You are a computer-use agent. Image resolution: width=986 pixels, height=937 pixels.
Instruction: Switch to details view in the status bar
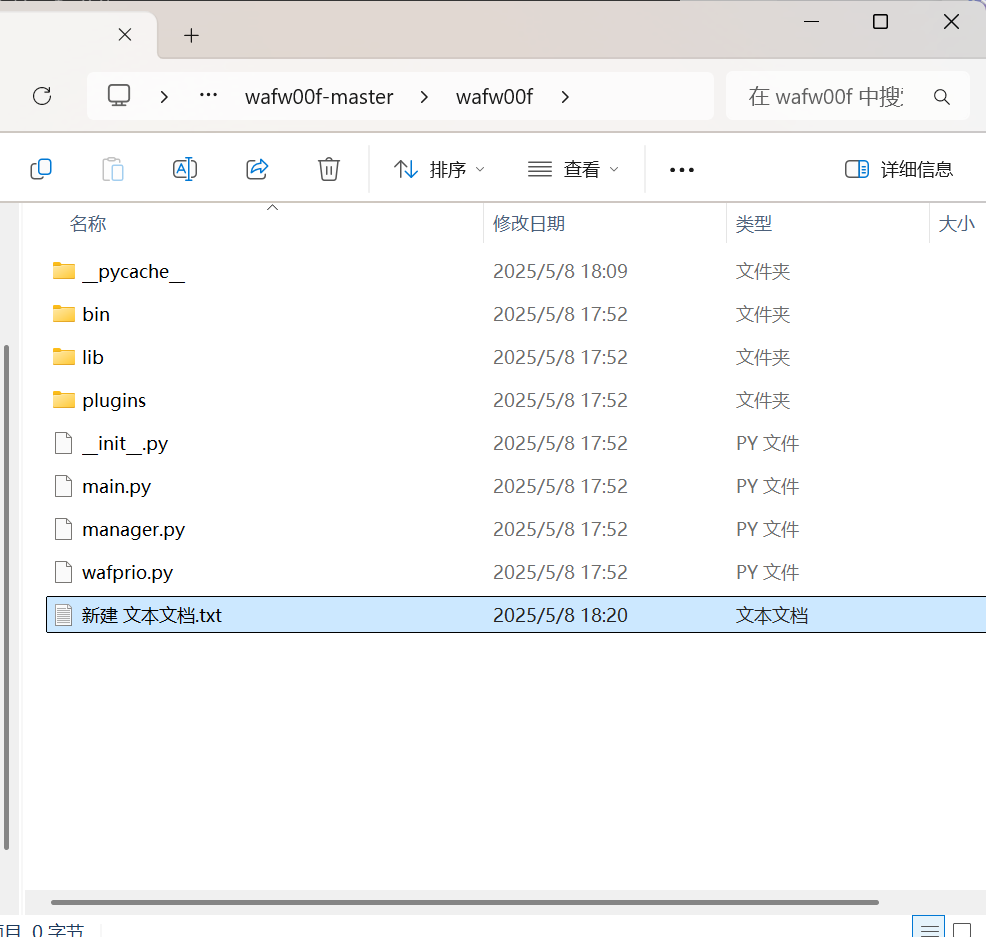[929, 927]
